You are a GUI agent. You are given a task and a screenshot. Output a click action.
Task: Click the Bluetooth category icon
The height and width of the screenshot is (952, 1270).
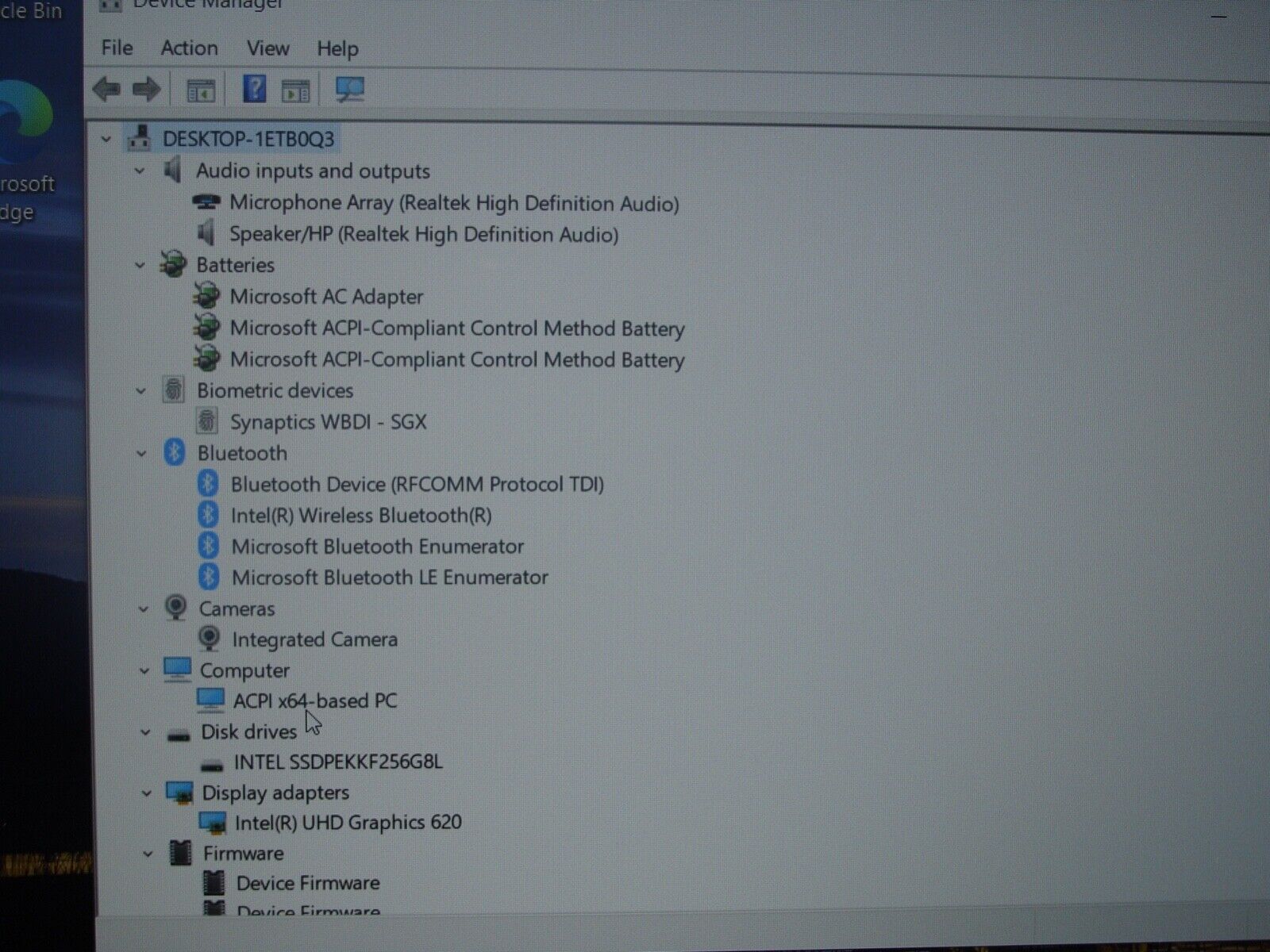[x=174, y=453]
